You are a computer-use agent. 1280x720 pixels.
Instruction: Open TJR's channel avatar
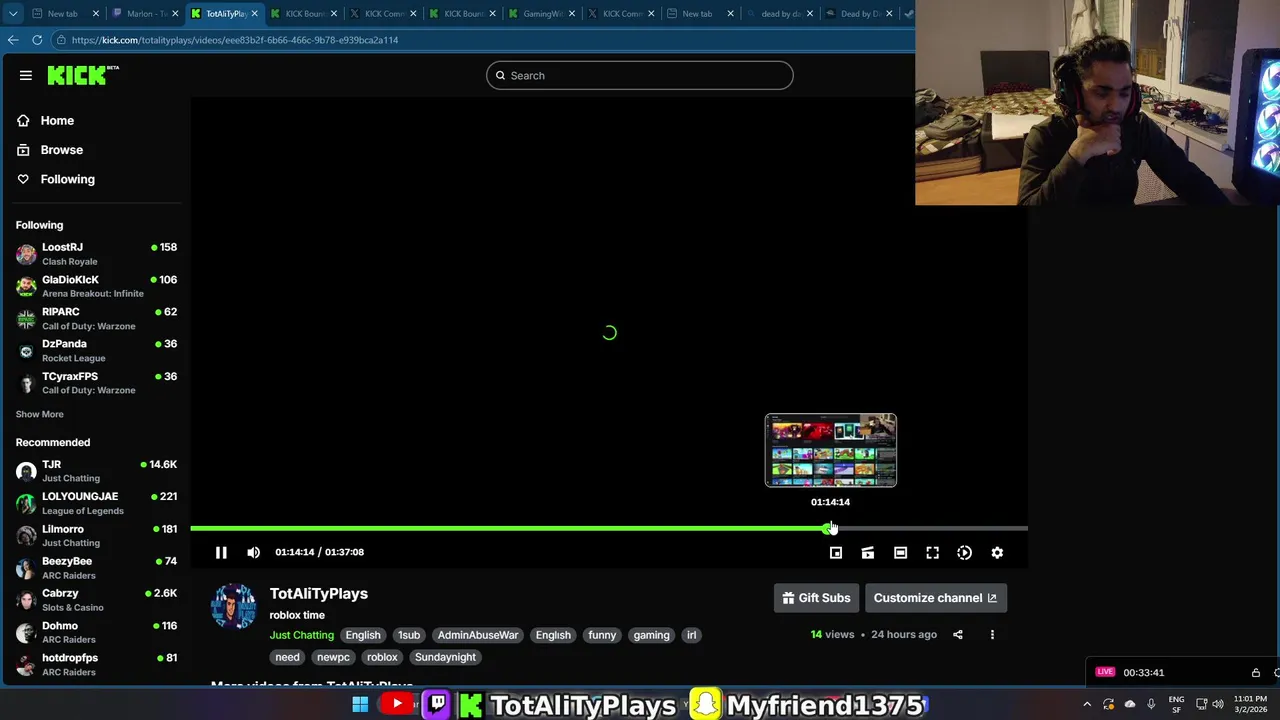(x=26, y=471)
